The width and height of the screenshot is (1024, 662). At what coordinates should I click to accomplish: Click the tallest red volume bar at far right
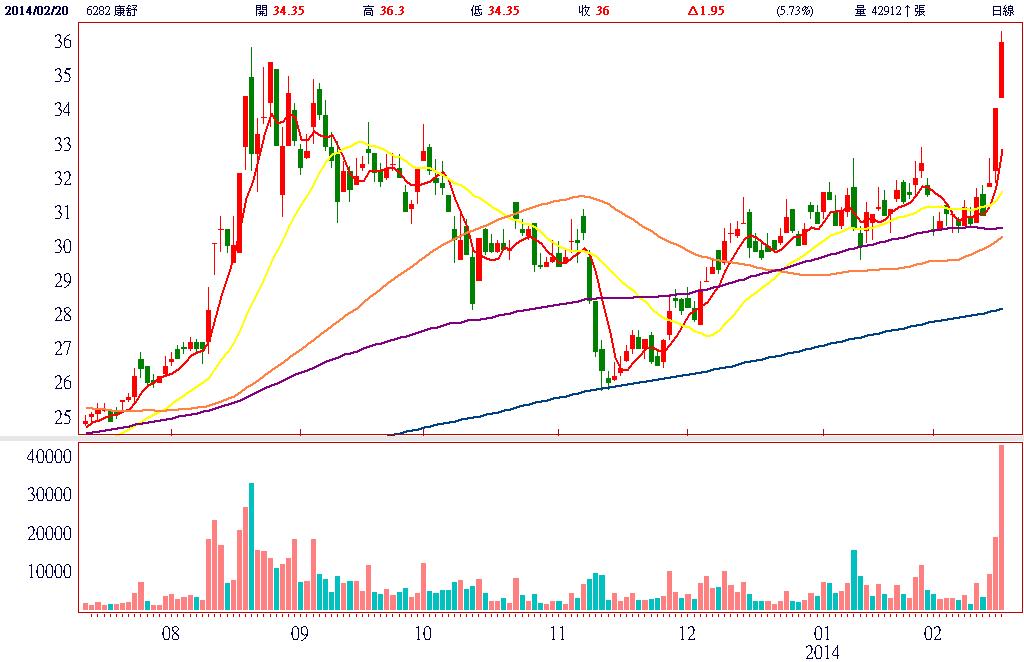coord(1001,528)
